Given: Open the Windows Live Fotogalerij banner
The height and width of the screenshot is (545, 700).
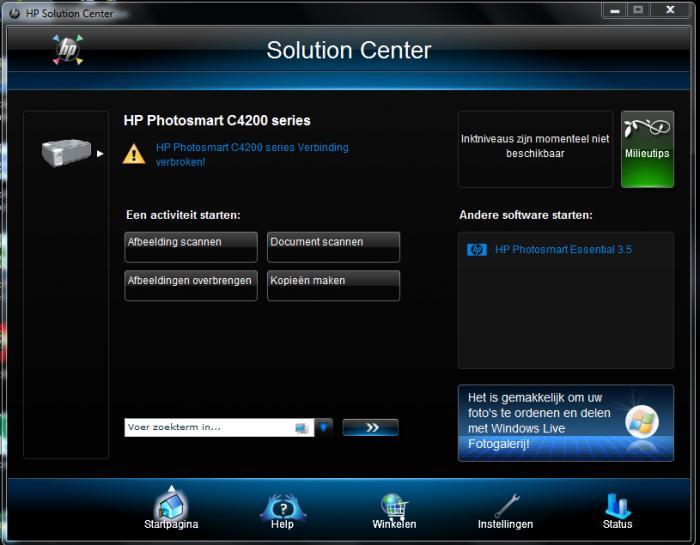Looking at the screenshot, I should [x=566, y=423].
